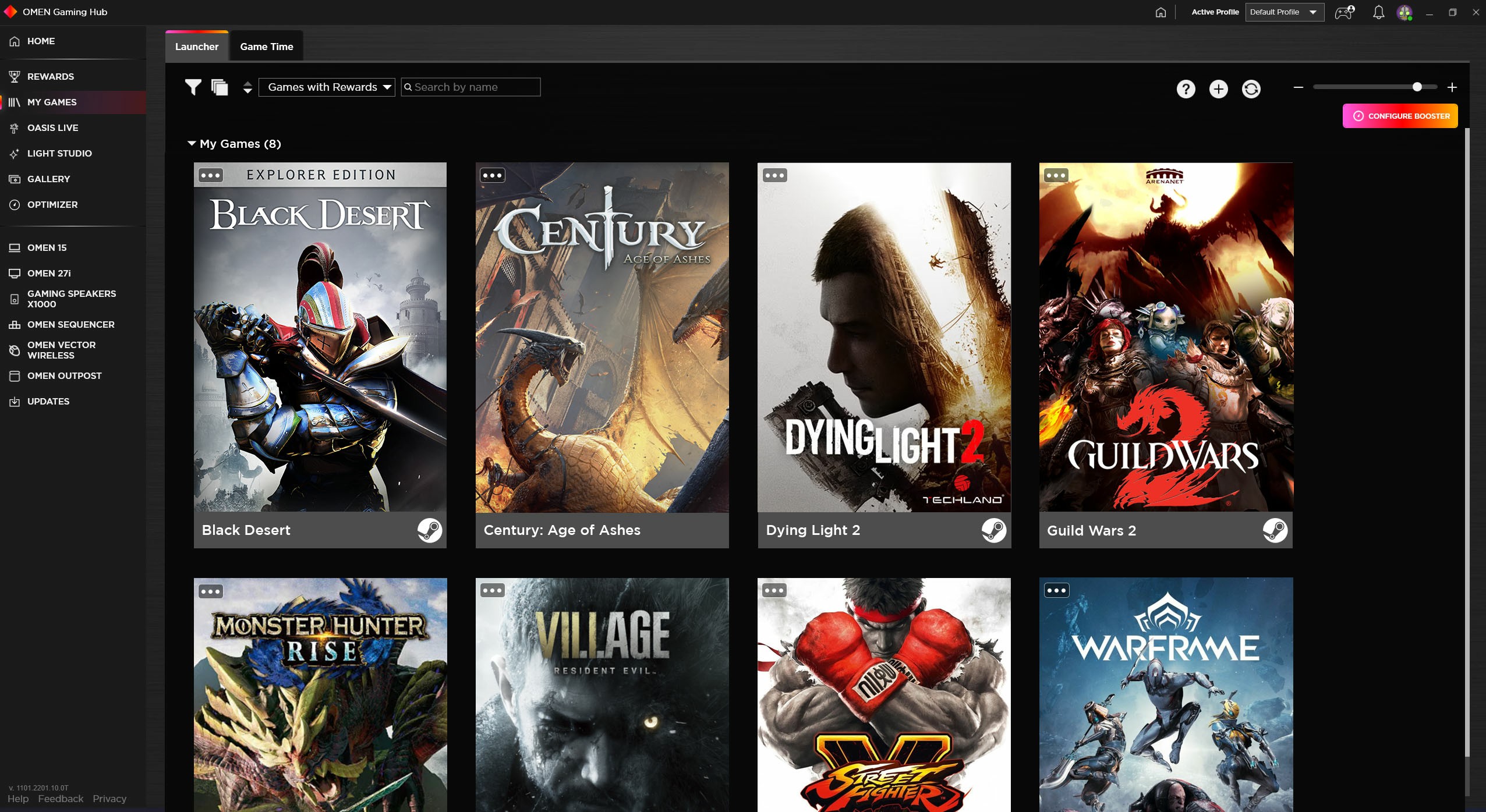Image resolution: width=1486 pixels, height=812 pixels.
Task: Click the OMEN SEQUENCER sidebar icon
Action: click(x=15, y=324)
